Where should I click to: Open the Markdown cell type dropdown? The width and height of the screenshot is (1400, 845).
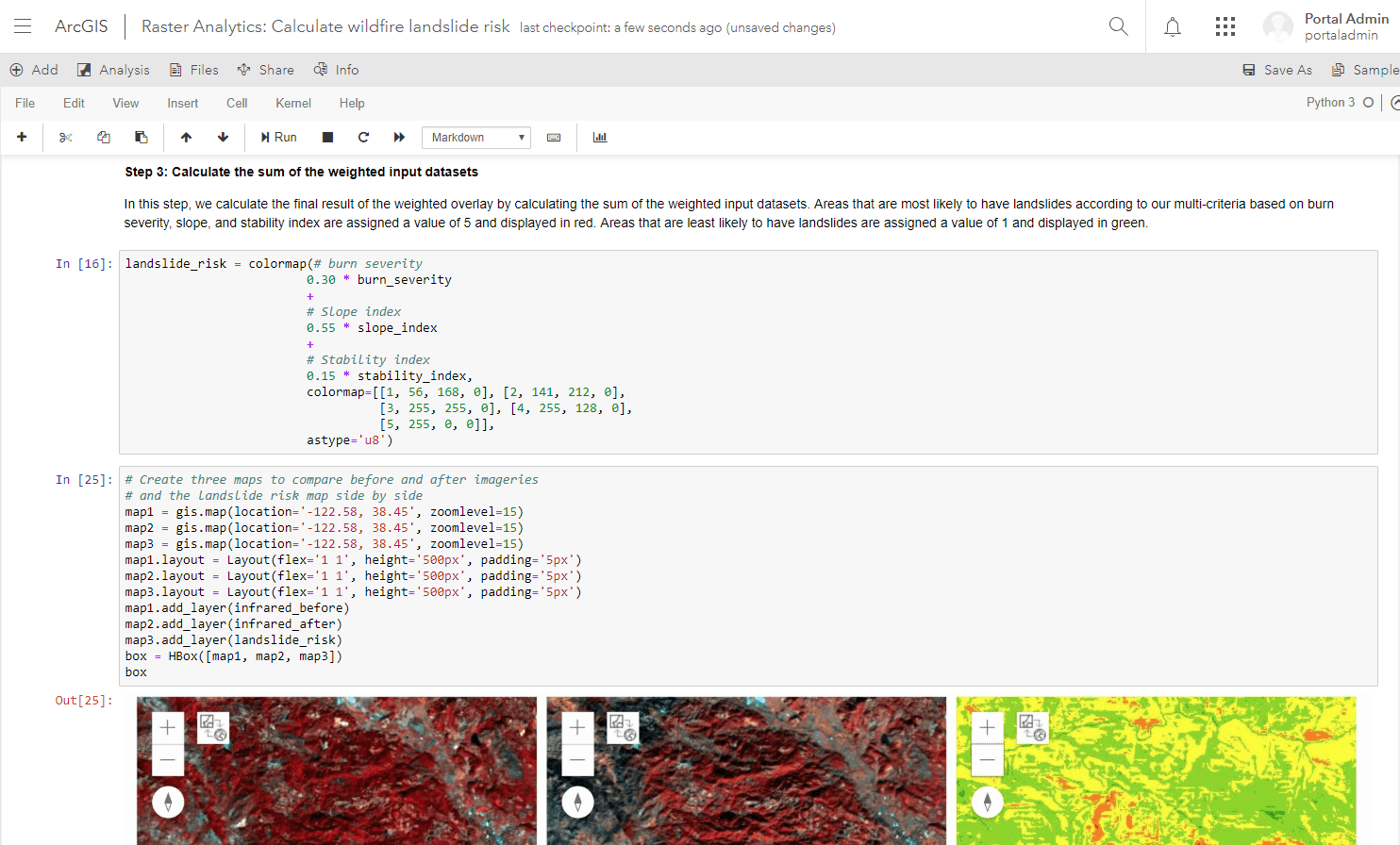[x=475, y=137]
